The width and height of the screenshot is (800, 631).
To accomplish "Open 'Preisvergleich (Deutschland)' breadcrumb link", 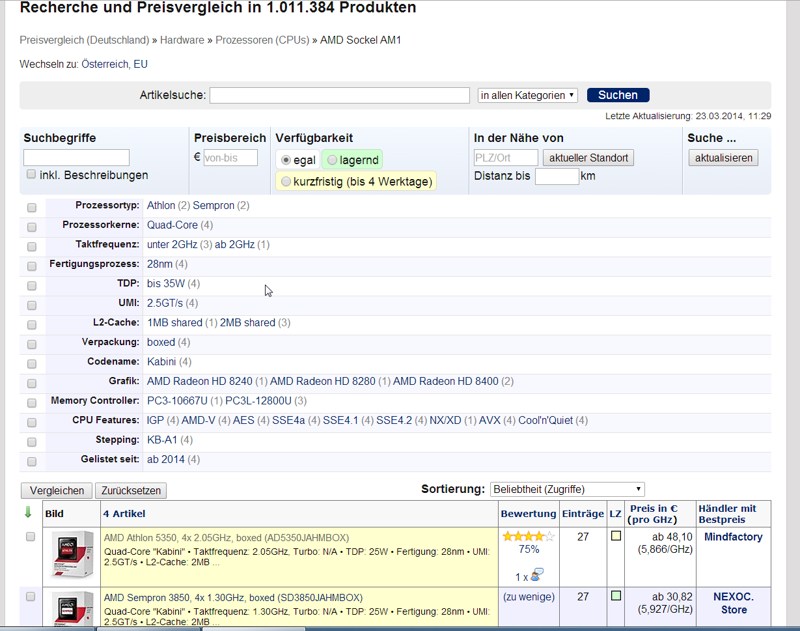I will click(84, 40).
